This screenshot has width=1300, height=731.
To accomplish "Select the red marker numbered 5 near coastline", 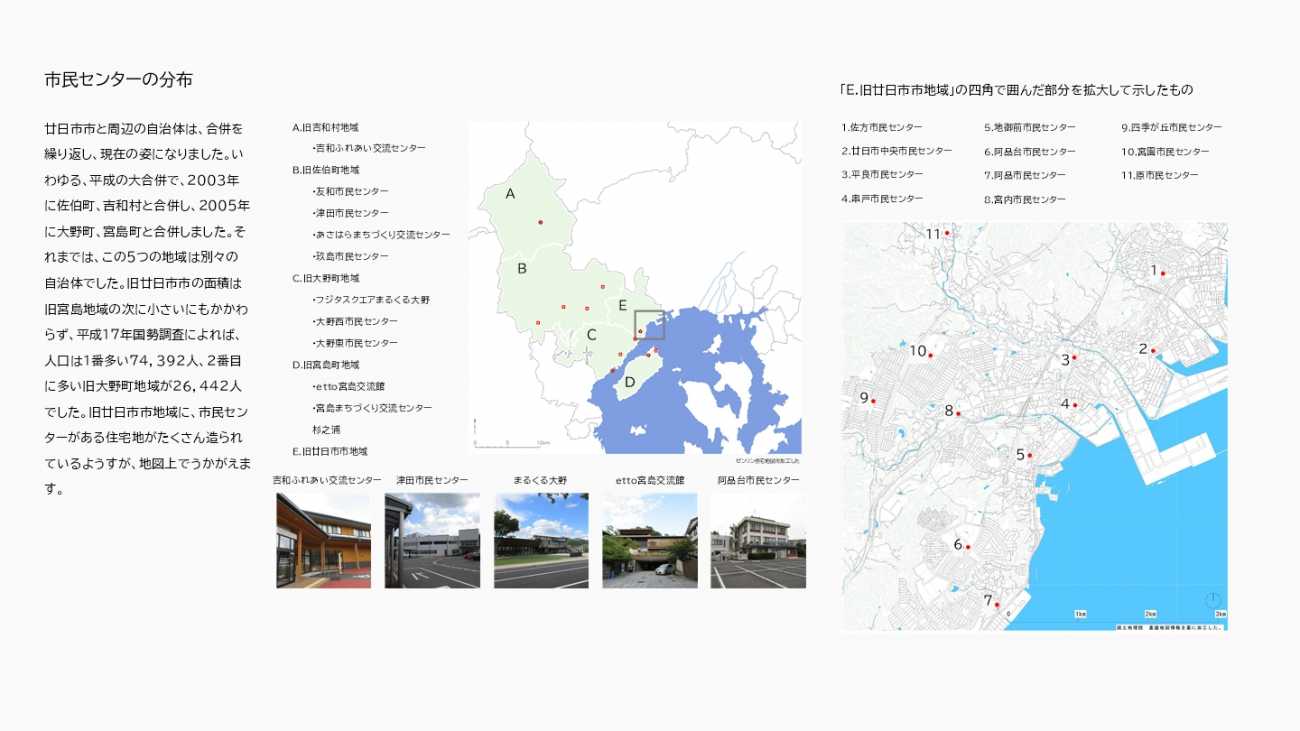I will [x=1029, y=457].
